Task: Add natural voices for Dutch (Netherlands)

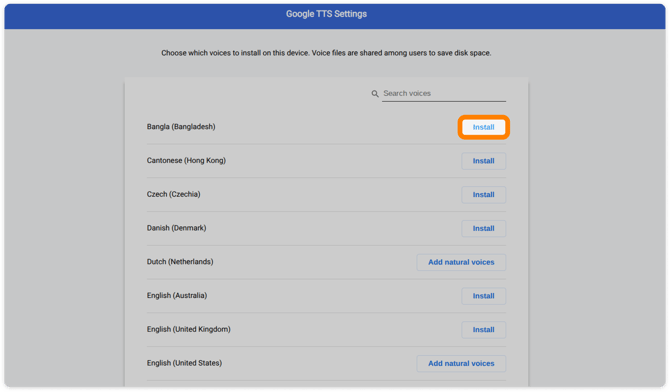Action: (461, 262)
